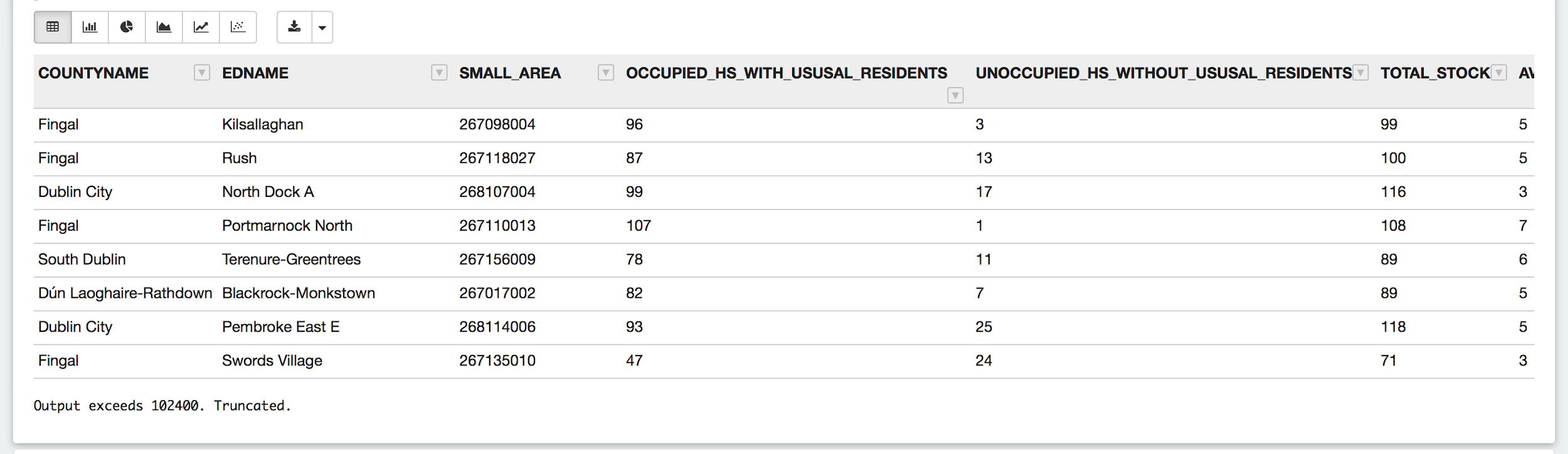Image resolution: width=1568 pixels, height=454 pixels.
Task: Open download options caret dropdown
Action: (322, 27)
